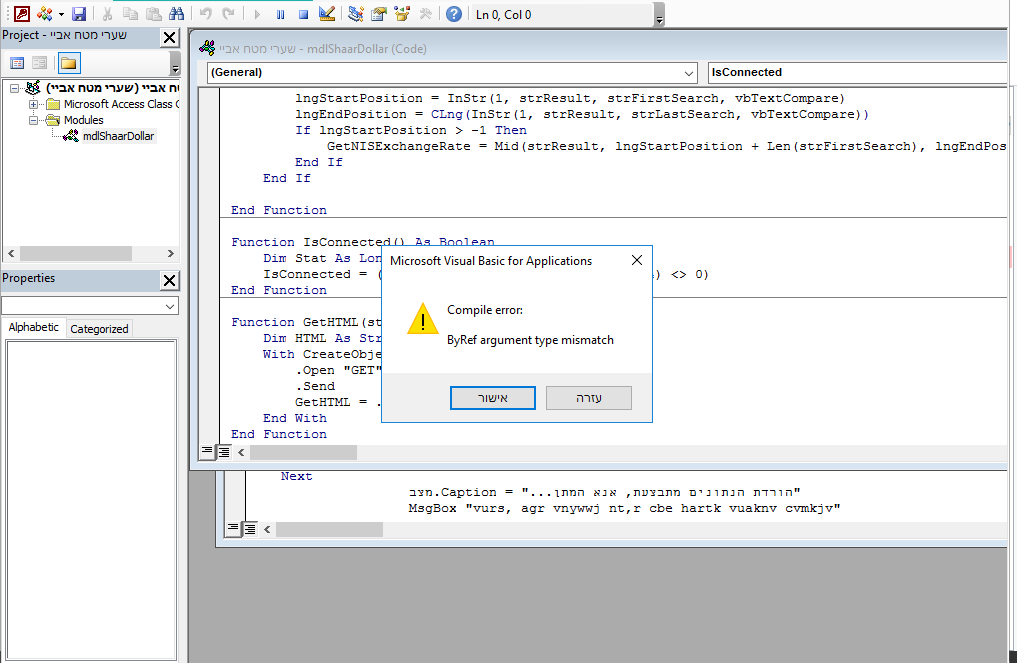Open the Properties object dropdown
The height and width of the screenshot is (663, 1017).
[169, 306]
